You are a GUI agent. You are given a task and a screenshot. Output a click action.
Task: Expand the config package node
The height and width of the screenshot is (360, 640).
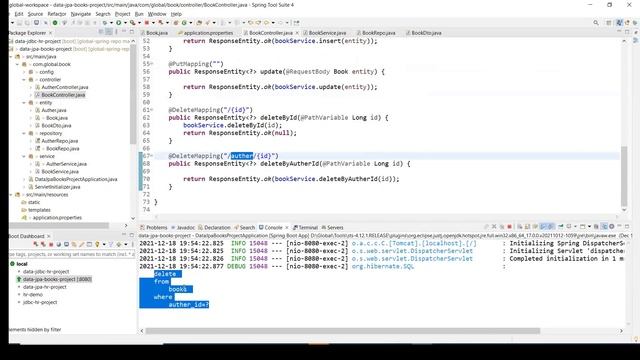pos(24,72)
